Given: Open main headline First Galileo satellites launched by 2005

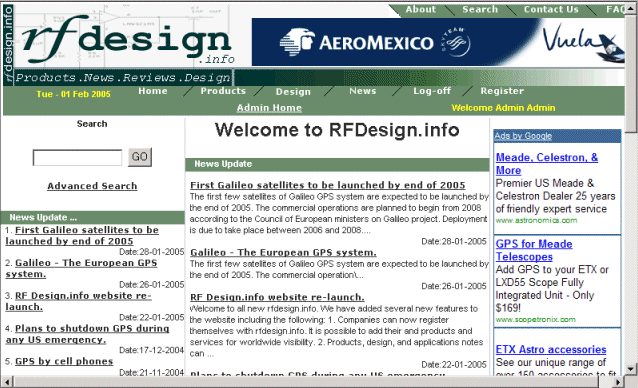Looking at the screenshot, I should tap(328, 185).
